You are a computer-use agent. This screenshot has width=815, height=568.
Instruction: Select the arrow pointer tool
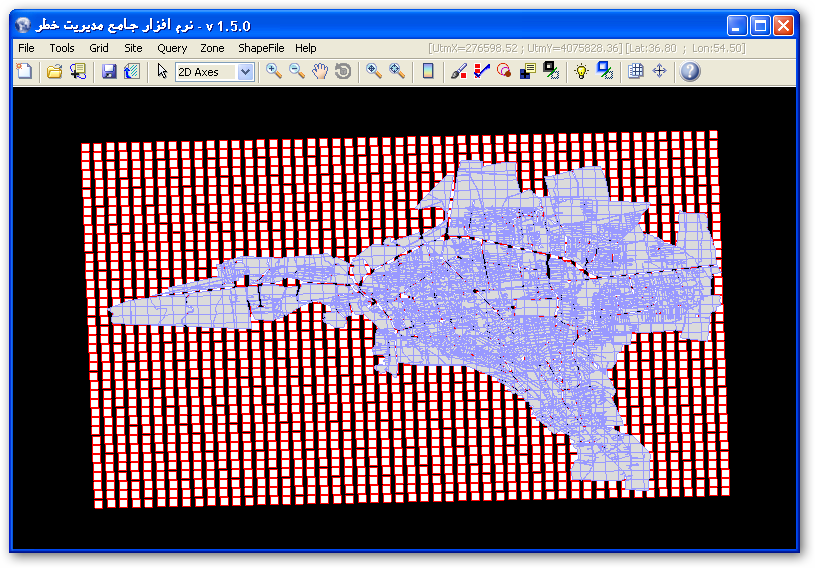coord(162,71)
